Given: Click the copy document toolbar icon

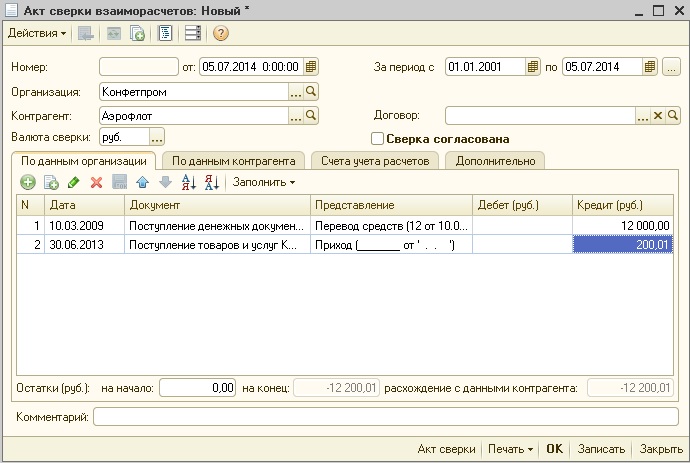Looking at the screenshot, I should (x=137, y=33).
